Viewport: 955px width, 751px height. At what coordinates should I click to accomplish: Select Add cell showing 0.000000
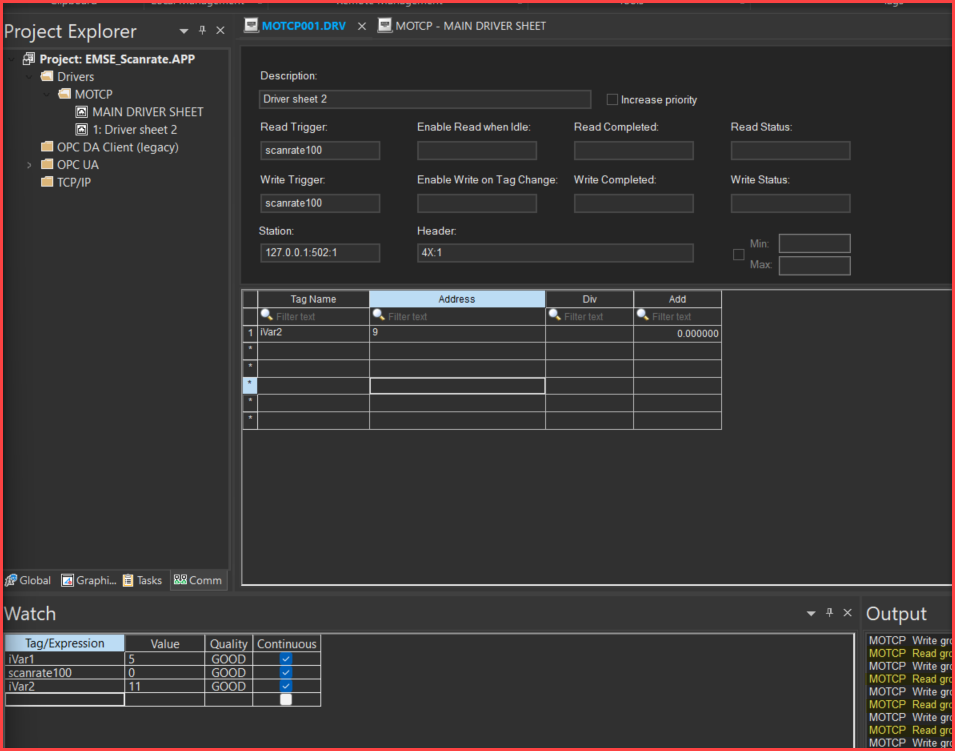click(677, 333)
